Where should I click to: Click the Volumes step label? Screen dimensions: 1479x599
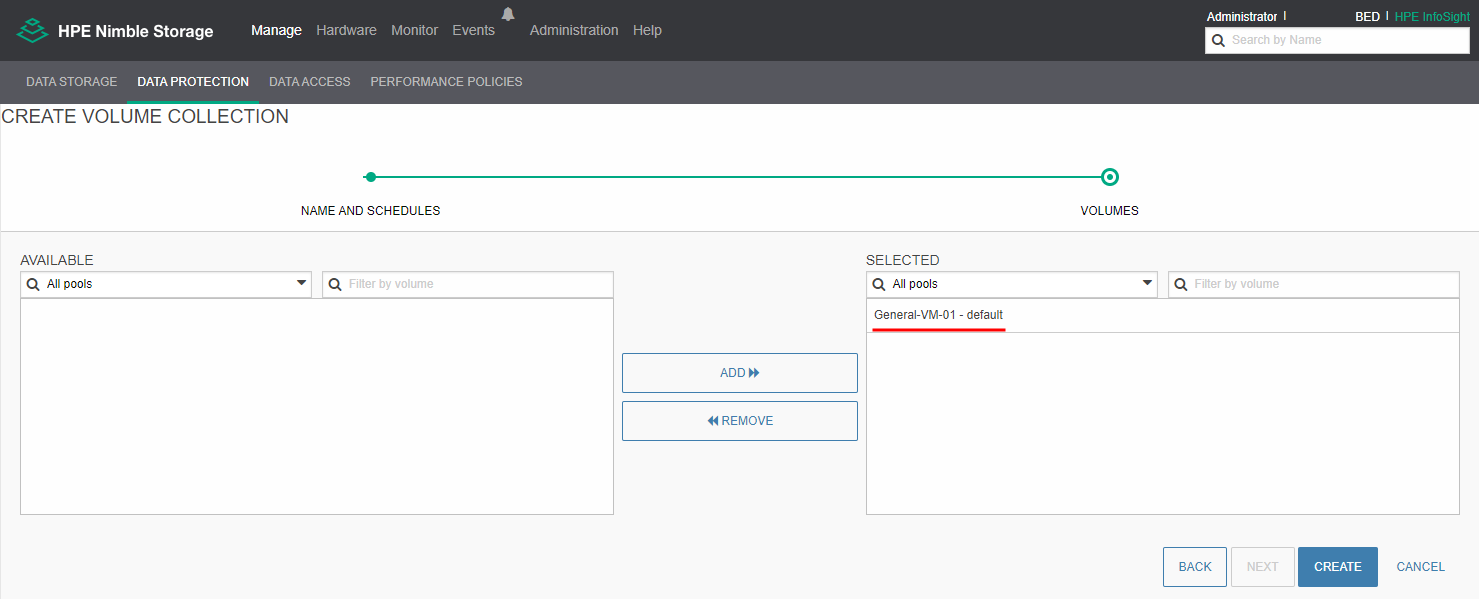1109,211
